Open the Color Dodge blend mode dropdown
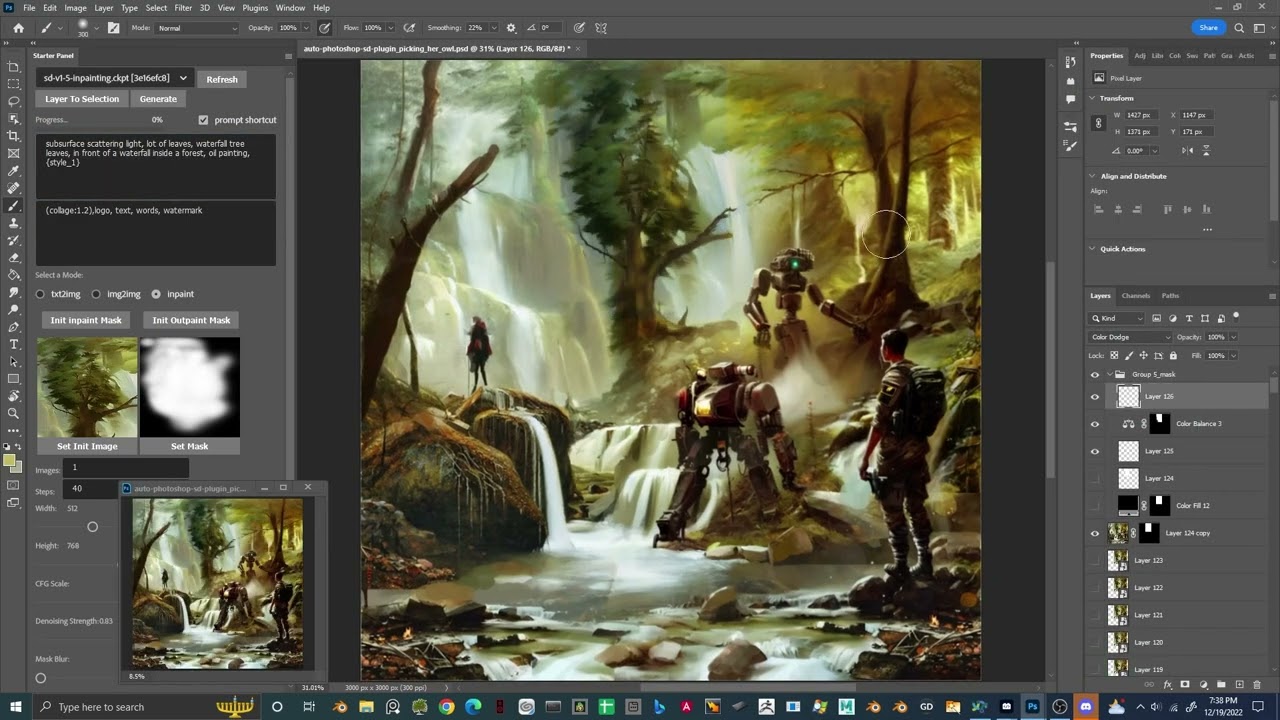This screenshot has width=1280, height=720. (x=1130, y=337)
